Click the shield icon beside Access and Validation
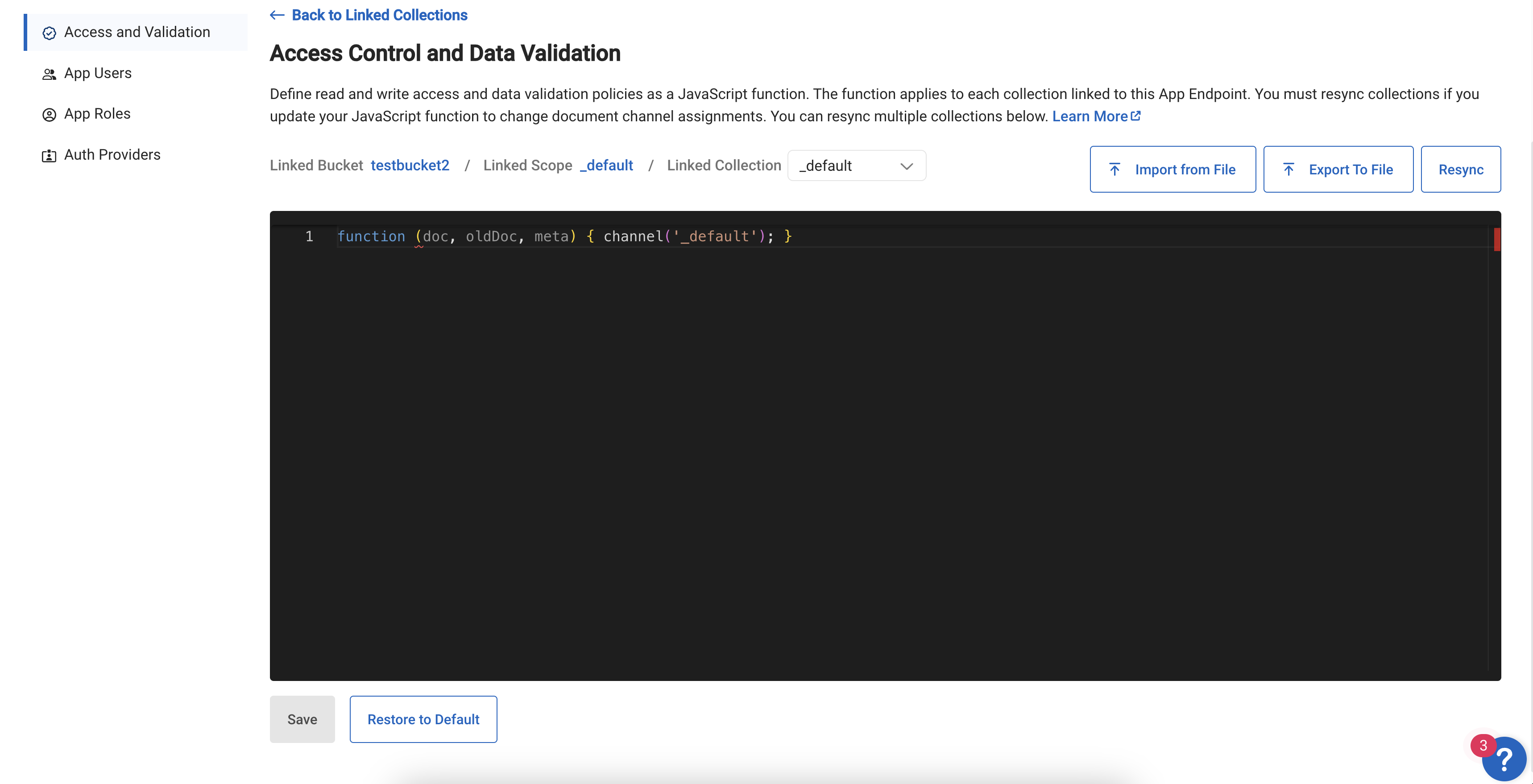This screenshot has height=784, width=1533. [49, 33]
